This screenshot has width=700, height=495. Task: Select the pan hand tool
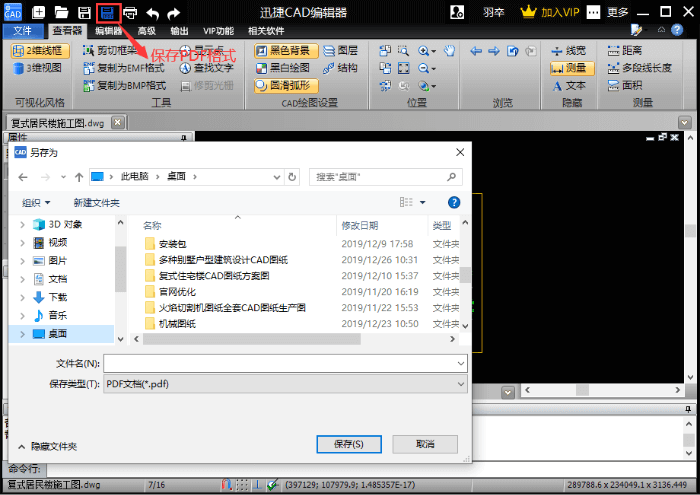449,51
